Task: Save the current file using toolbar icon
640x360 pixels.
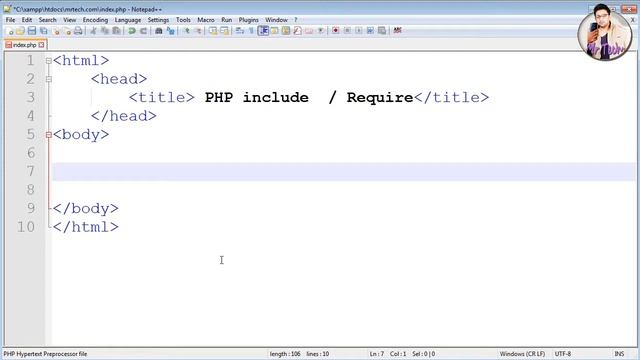Action: 32,31
